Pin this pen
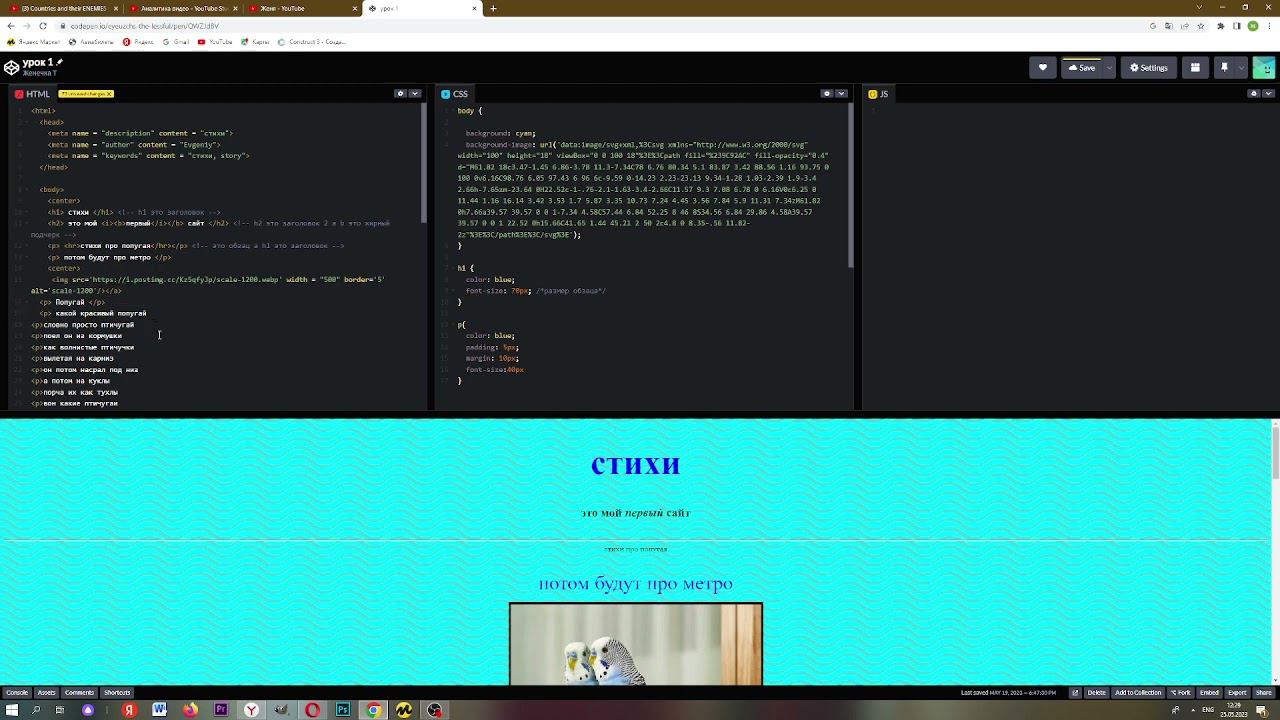 (x=1224, y=68)
